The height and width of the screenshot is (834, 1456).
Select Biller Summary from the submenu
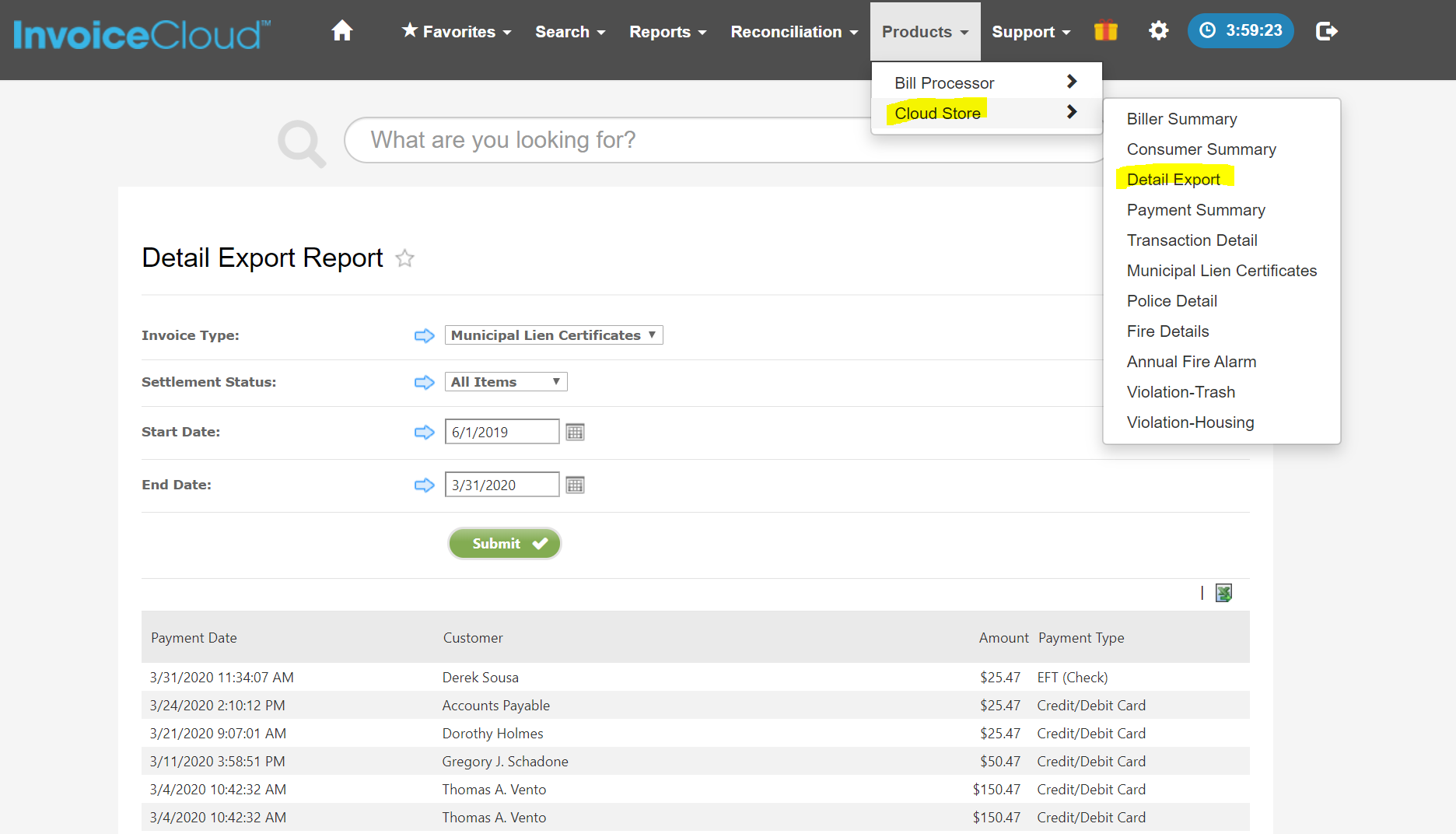(1181, 119)
